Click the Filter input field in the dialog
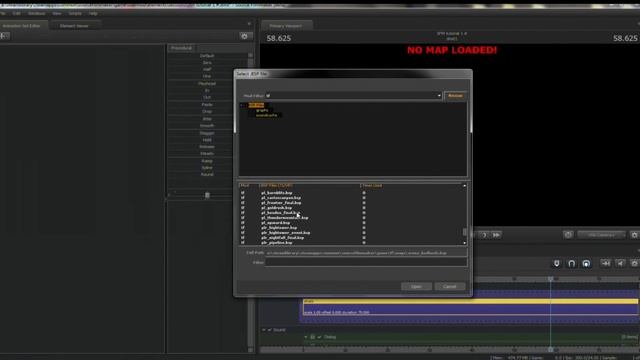Viewport: 640px width, 360px height. point(366,262)
